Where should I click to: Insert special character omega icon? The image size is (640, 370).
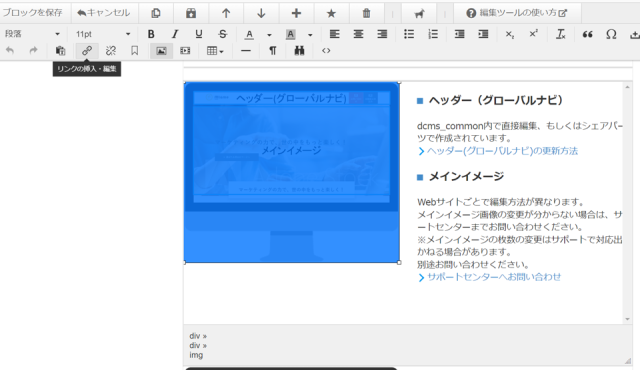click(x=611, y=34)
